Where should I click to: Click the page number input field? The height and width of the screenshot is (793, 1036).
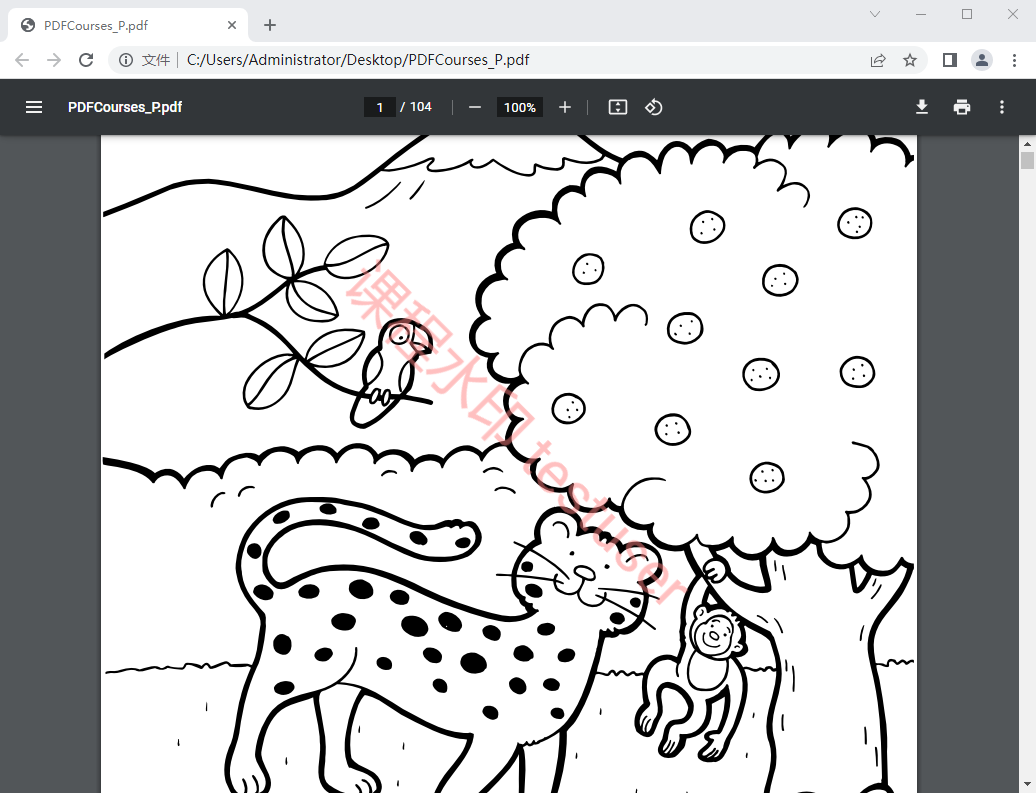[x=380, y=107]
